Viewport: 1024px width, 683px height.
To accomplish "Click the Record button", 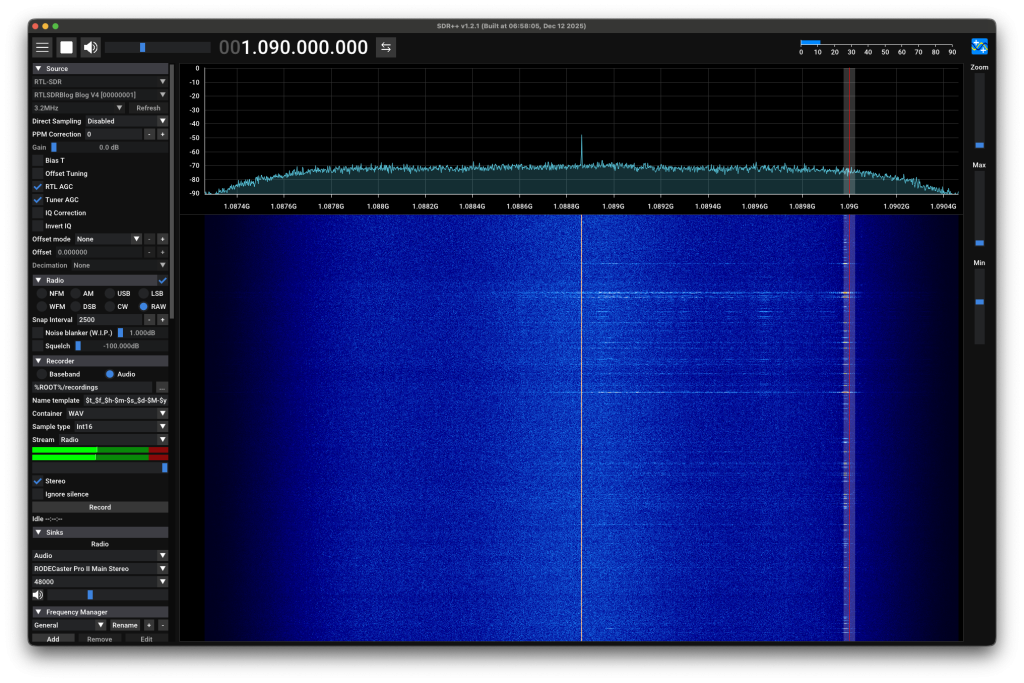I will tap(98, 507).
